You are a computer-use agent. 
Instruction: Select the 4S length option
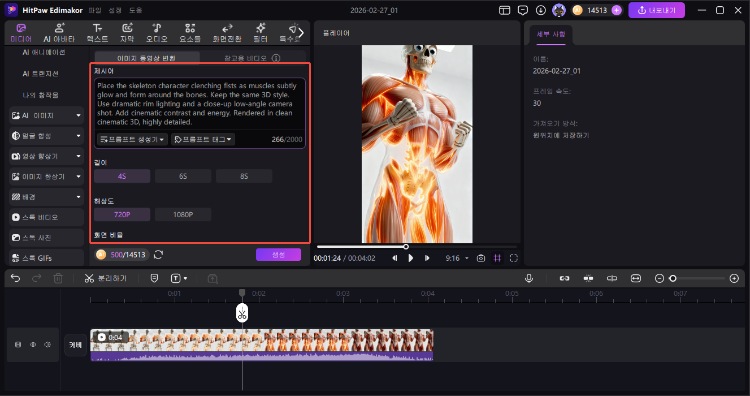pyautogui.click(x=122, y=176)
